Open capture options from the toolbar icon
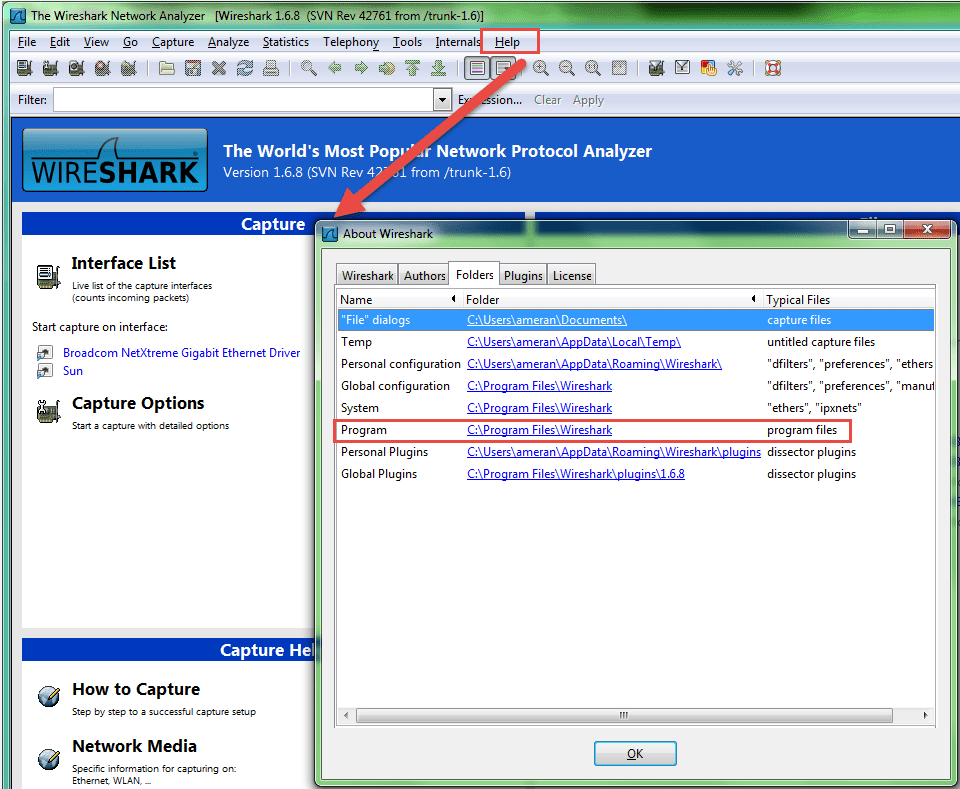The width and height of the screenshot is (960, 789). pos(50,68)
